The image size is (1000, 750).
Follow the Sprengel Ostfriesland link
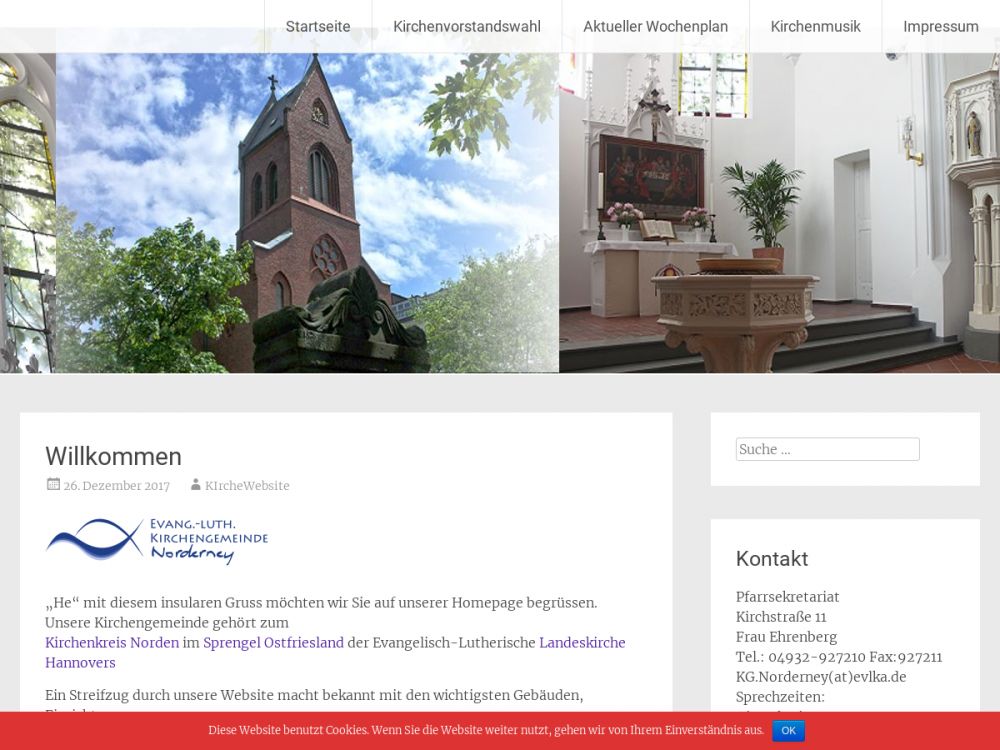273,643
